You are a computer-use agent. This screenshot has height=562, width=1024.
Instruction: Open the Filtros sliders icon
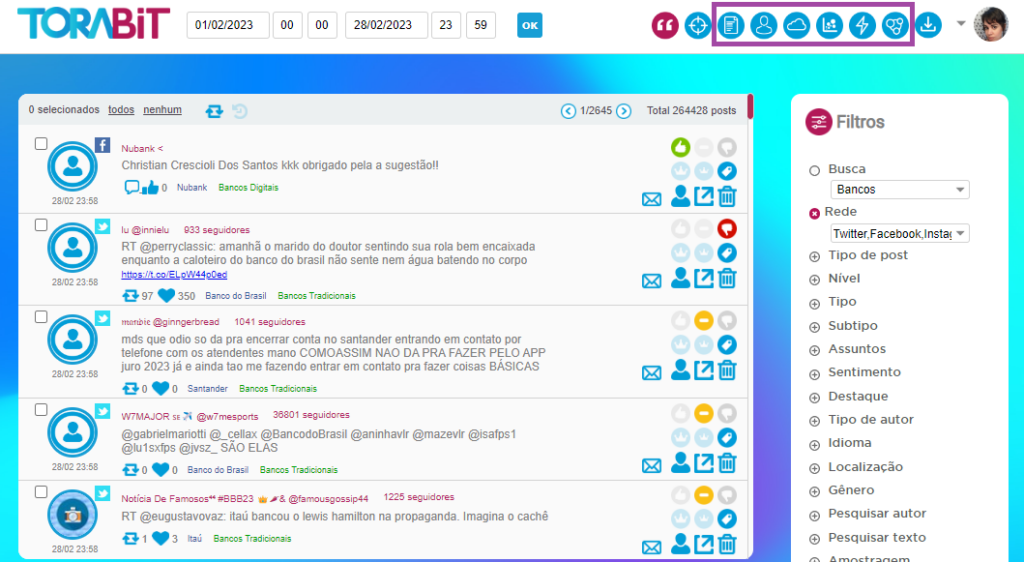point(818,122)
